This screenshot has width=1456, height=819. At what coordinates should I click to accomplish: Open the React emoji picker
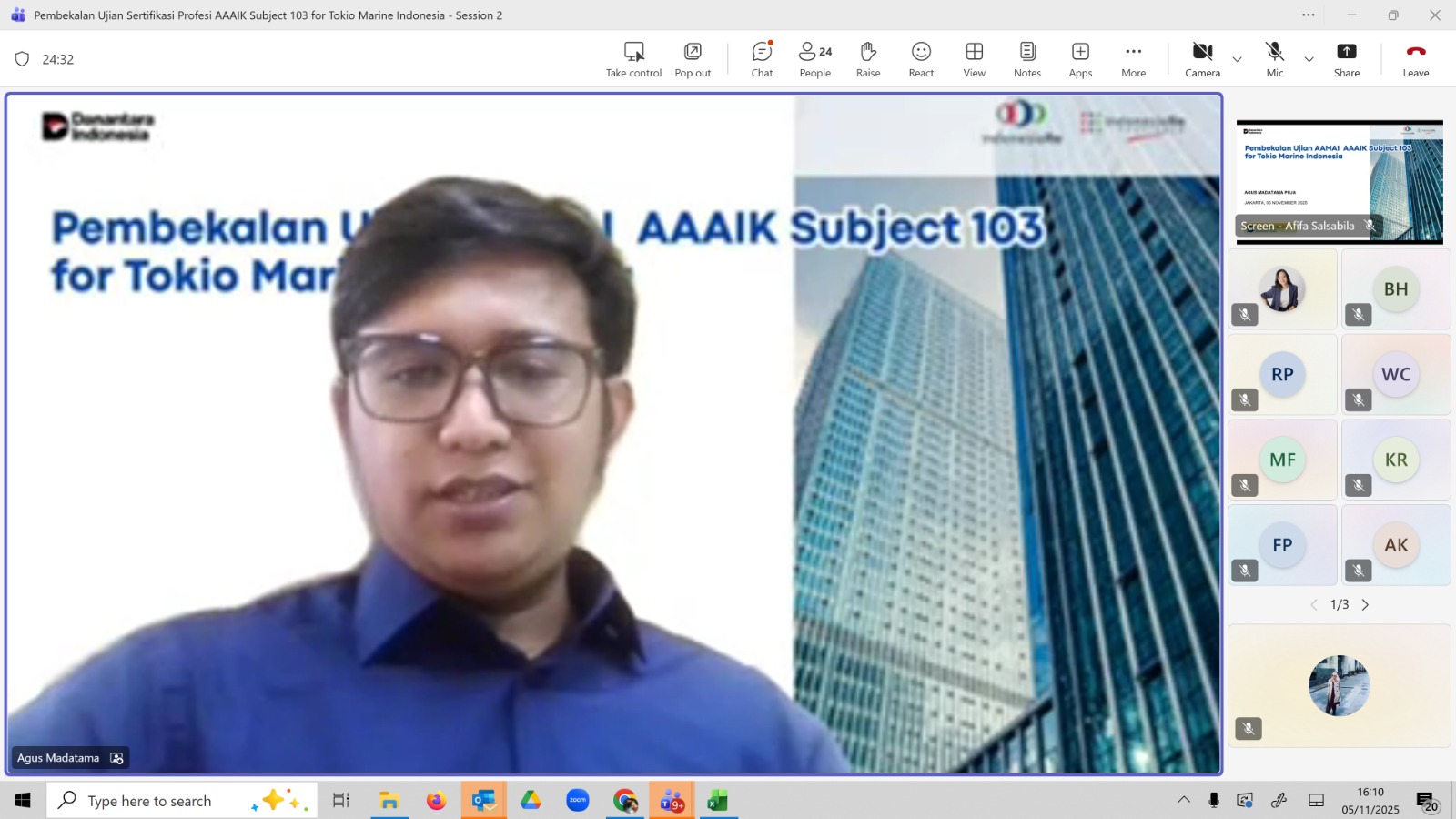921,59
